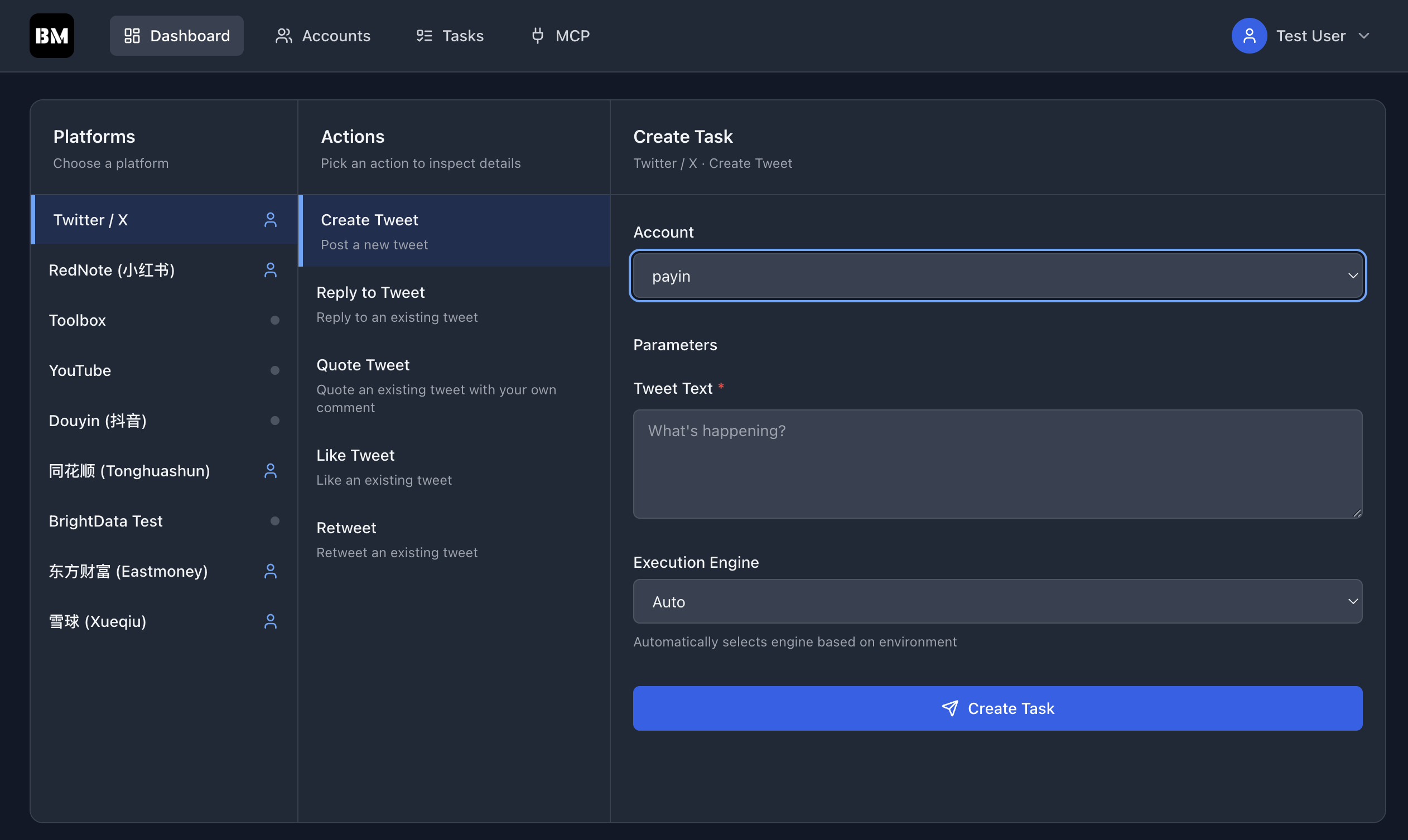1408x840 pixels.
Task: Click the BM logo icon
Action: tap(51, 36)
